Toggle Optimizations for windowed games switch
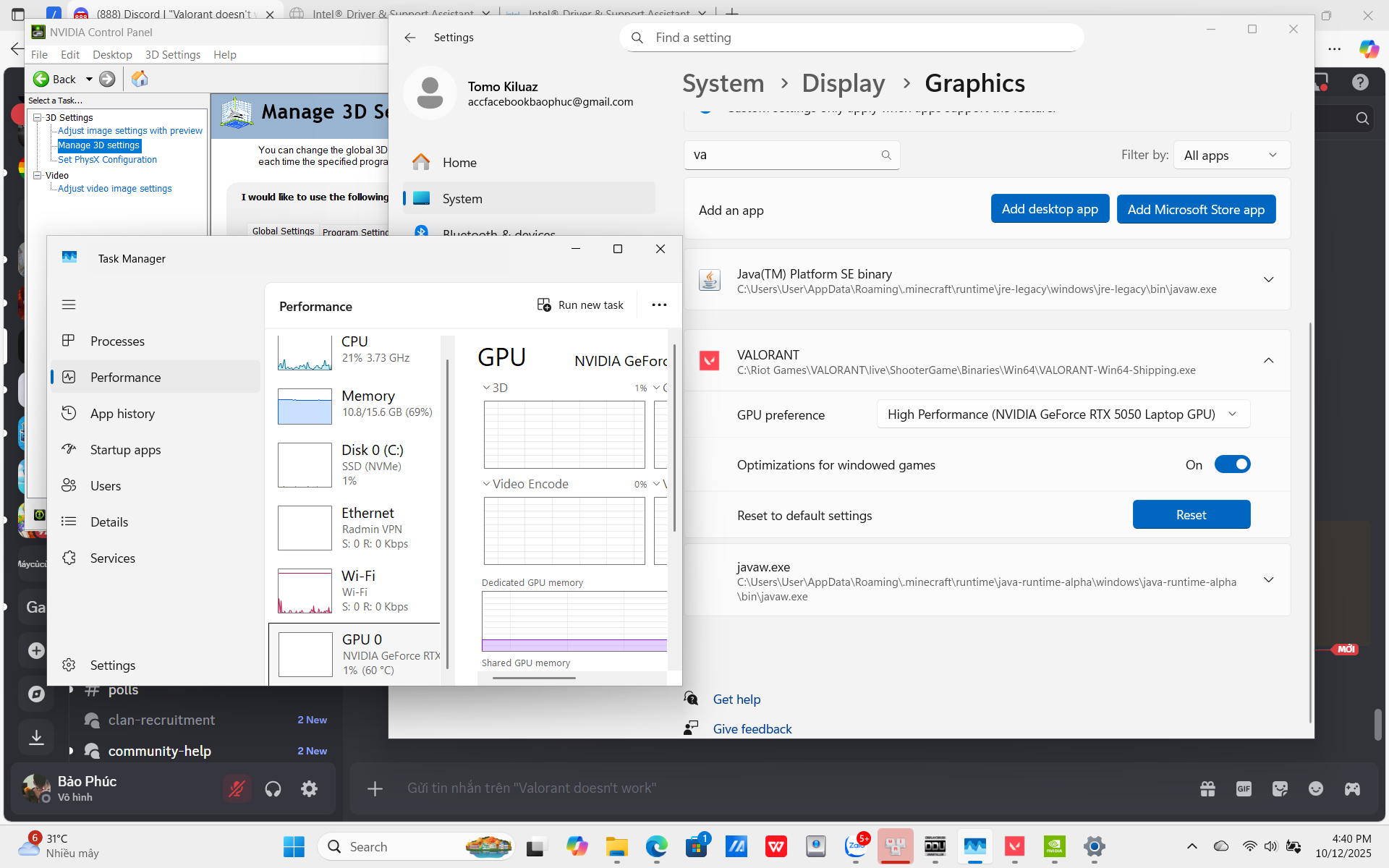This screenshot has height=868, width=1389. [1232, 464]
